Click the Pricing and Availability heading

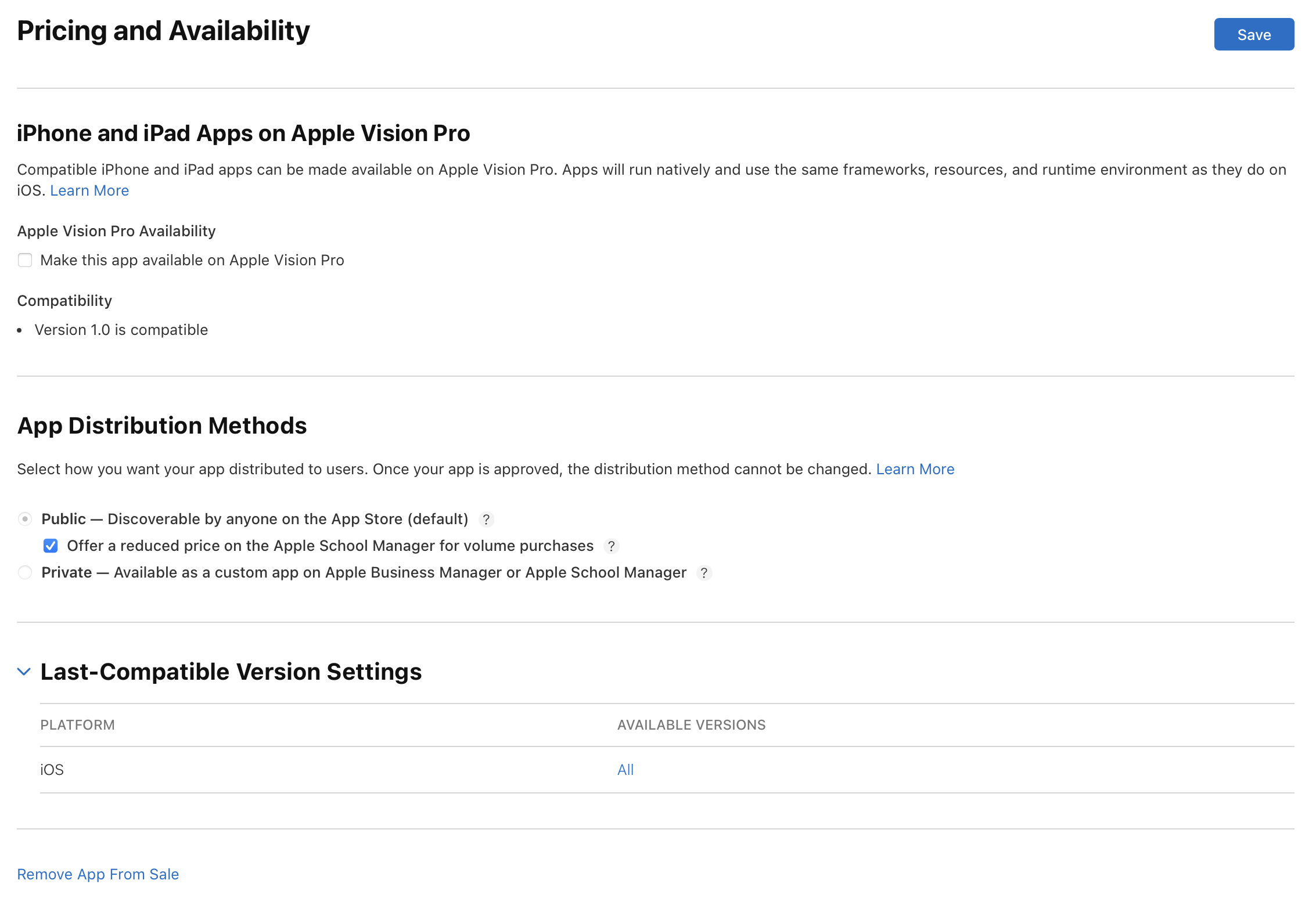pyautogui.click(x=163, y=30)
